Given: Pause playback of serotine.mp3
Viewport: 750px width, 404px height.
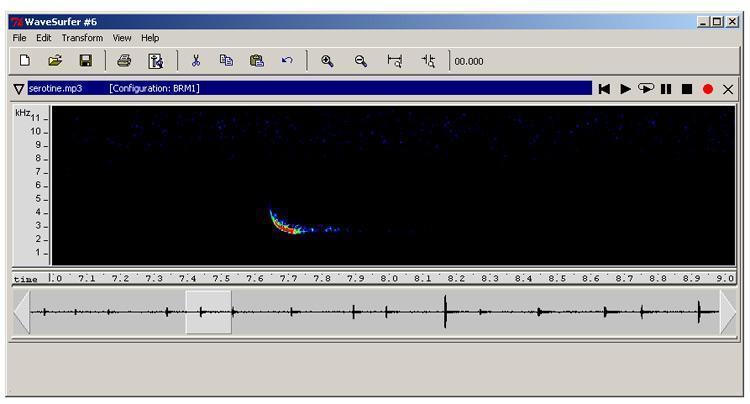Looking at the screenshot, I should [666, 89].
